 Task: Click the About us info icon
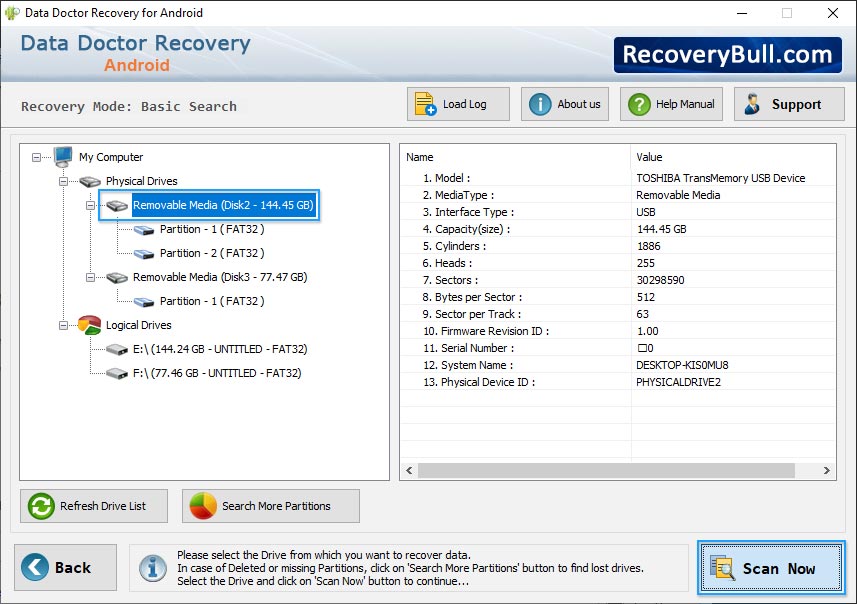click(x=540, y=104)
